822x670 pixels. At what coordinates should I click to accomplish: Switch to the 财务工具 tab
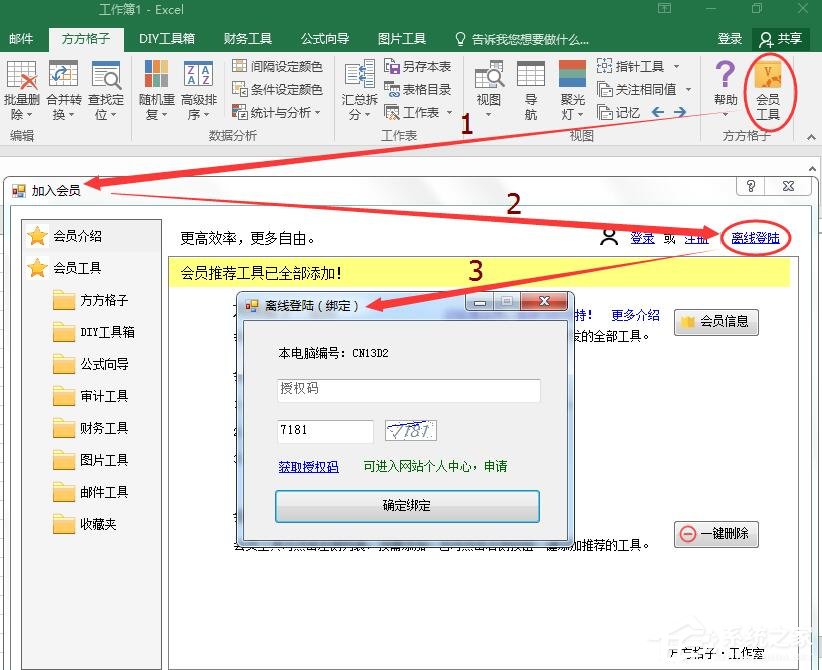click(247, 38)
